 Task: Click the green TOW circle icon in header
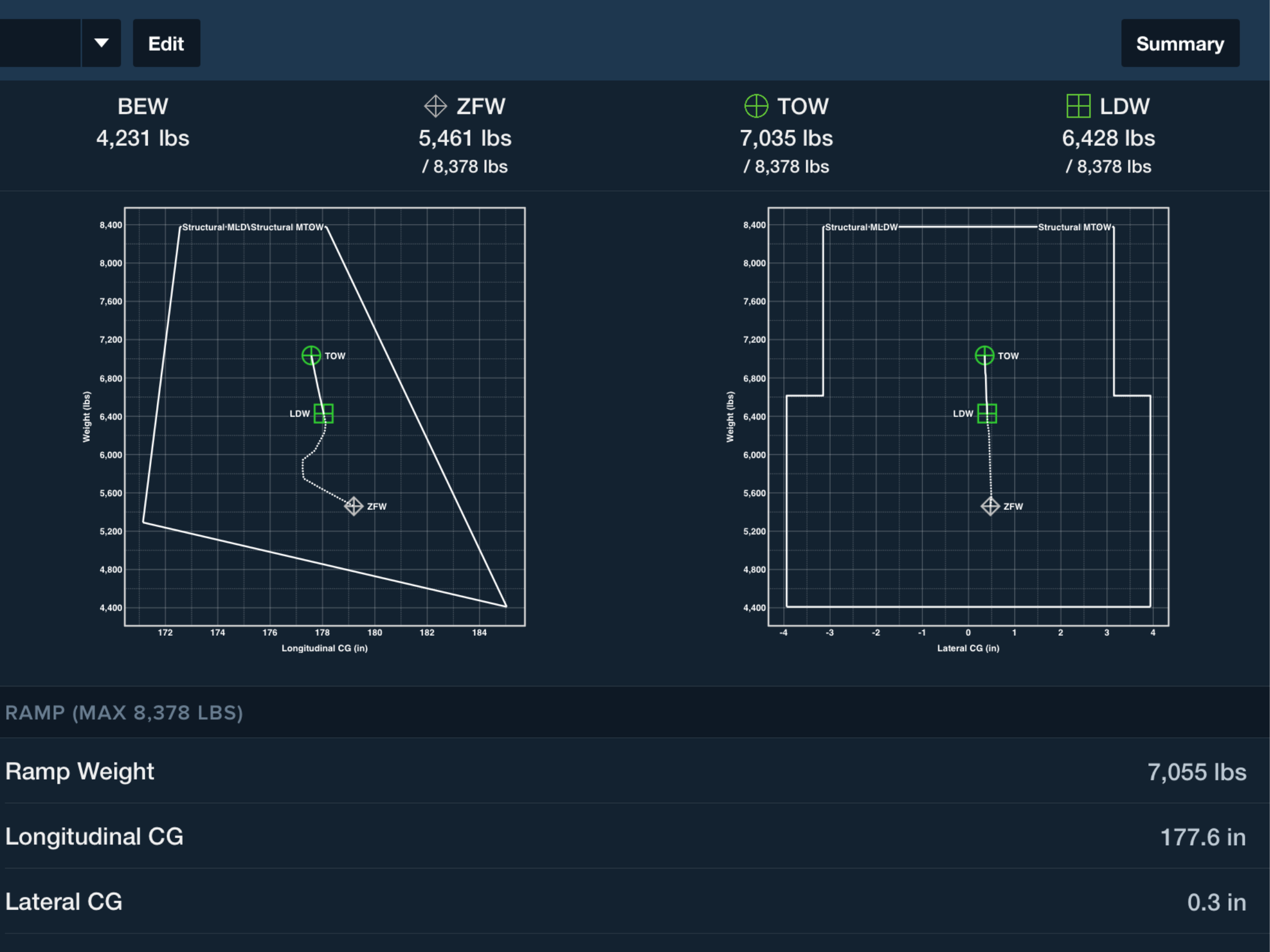pos(756,106)
